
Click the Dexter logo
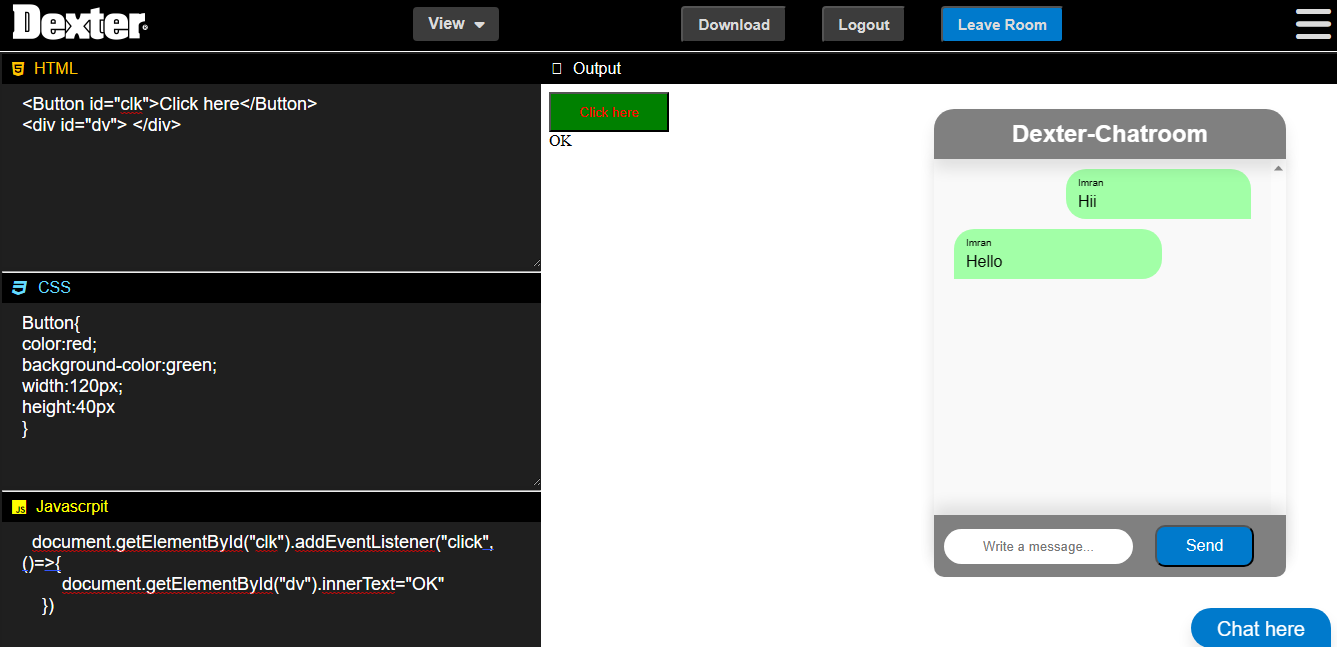tap(80, 22)
